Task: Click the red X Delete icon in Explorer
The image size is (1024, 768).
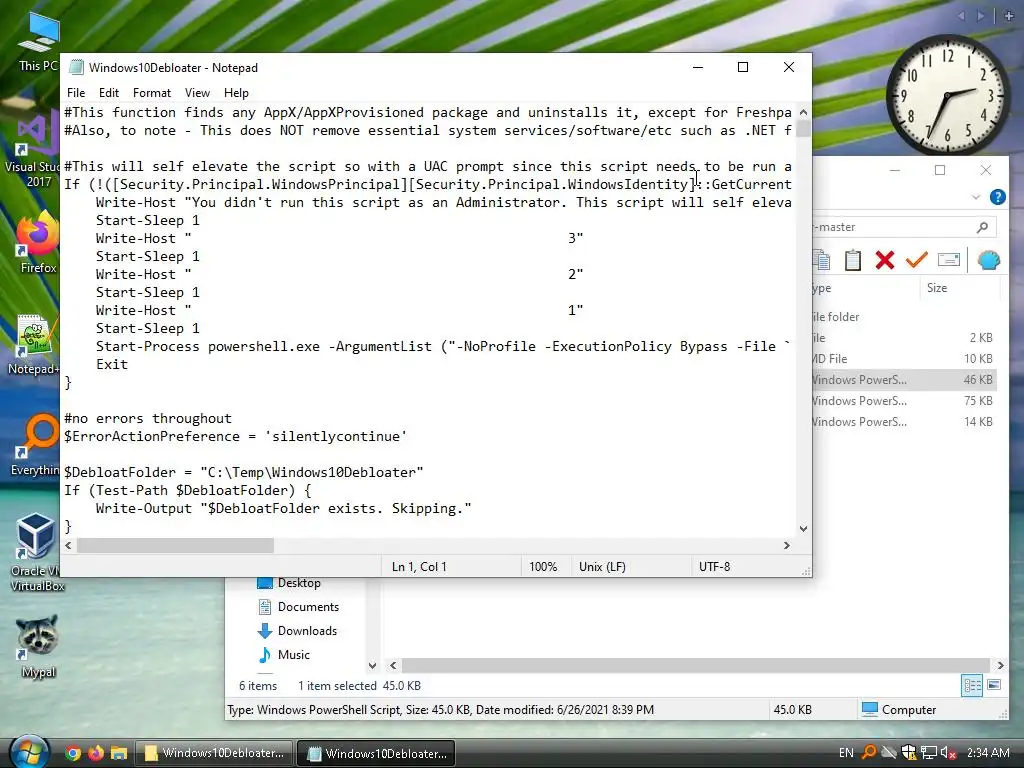Action: 884,260
